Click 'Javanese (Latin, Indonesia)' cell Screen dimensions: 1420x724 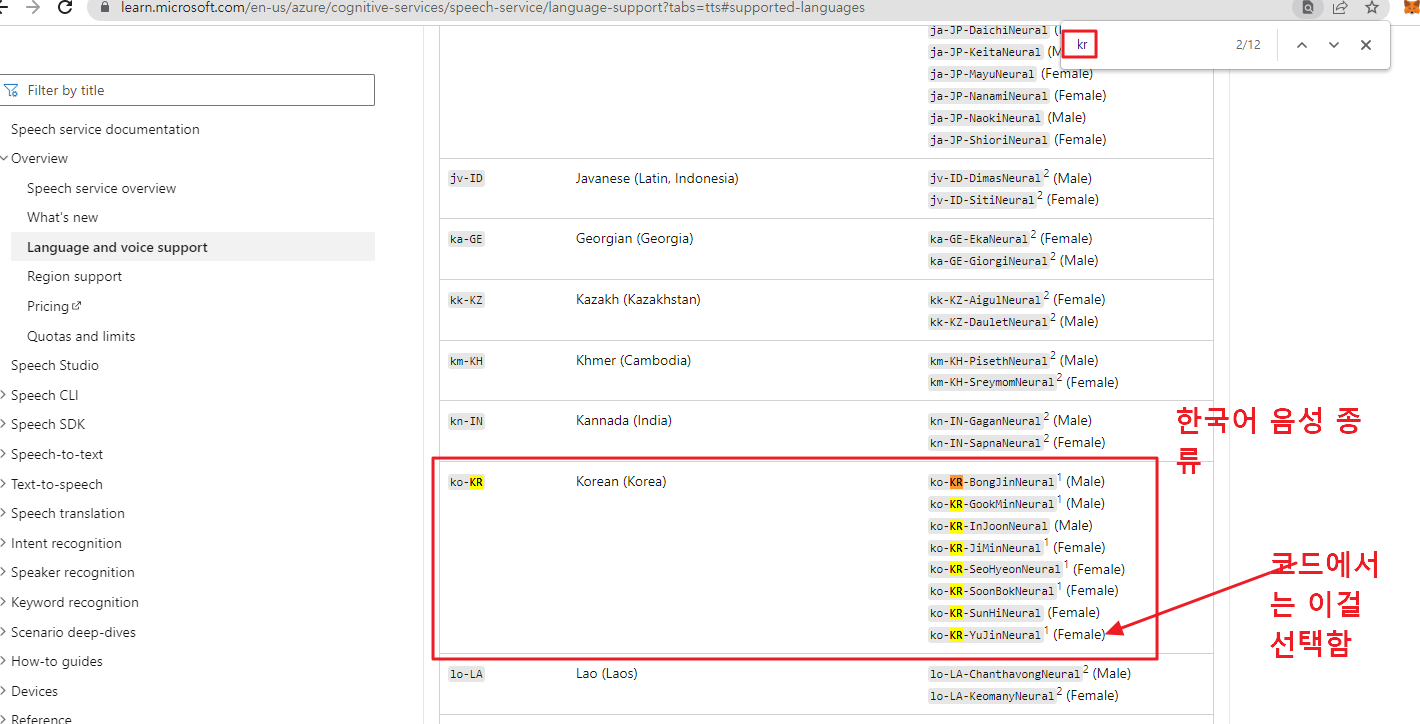pyautogui.click(x=657, y=179)
